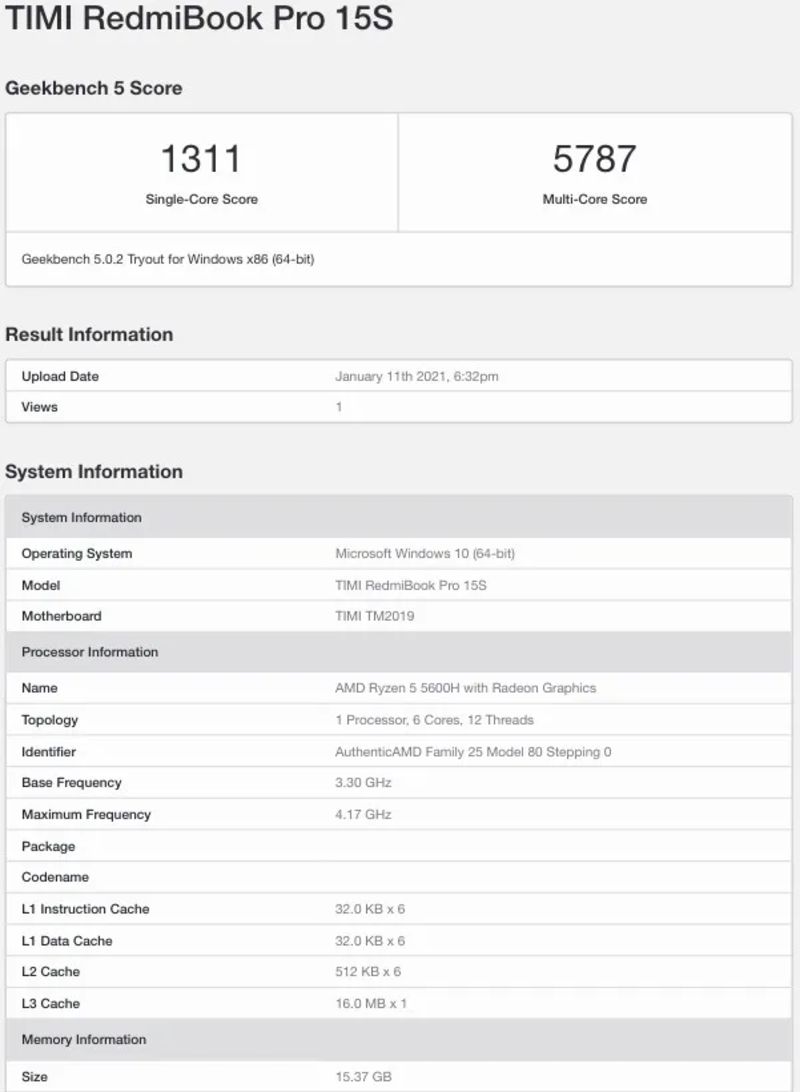Viewport: 800px width, 1092px height.
Task: Click the 'Geekbench 5.0.2 Tryout for Windows x86 (64-bit)' text
Action: (168, 259)
